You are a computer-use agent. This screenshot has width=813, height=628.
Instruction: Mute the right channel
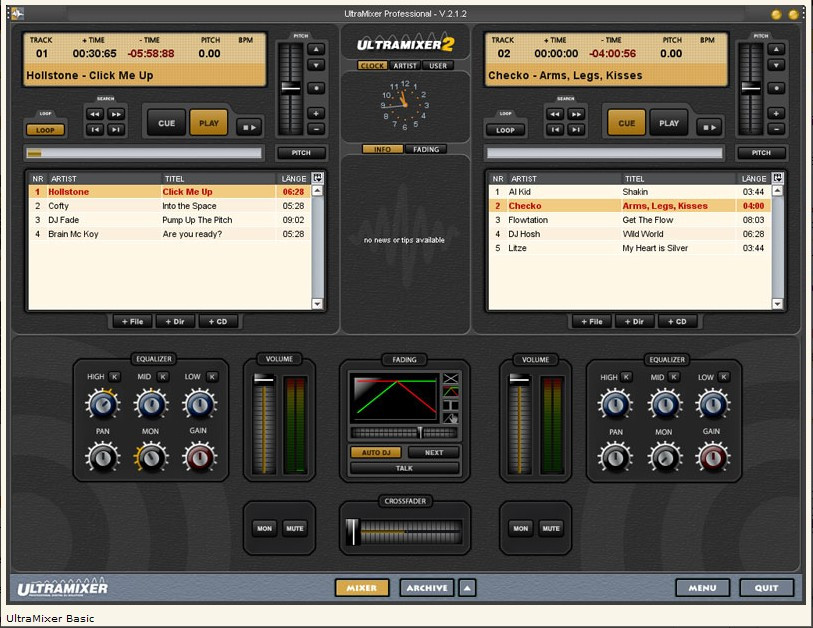click(551, 528)
